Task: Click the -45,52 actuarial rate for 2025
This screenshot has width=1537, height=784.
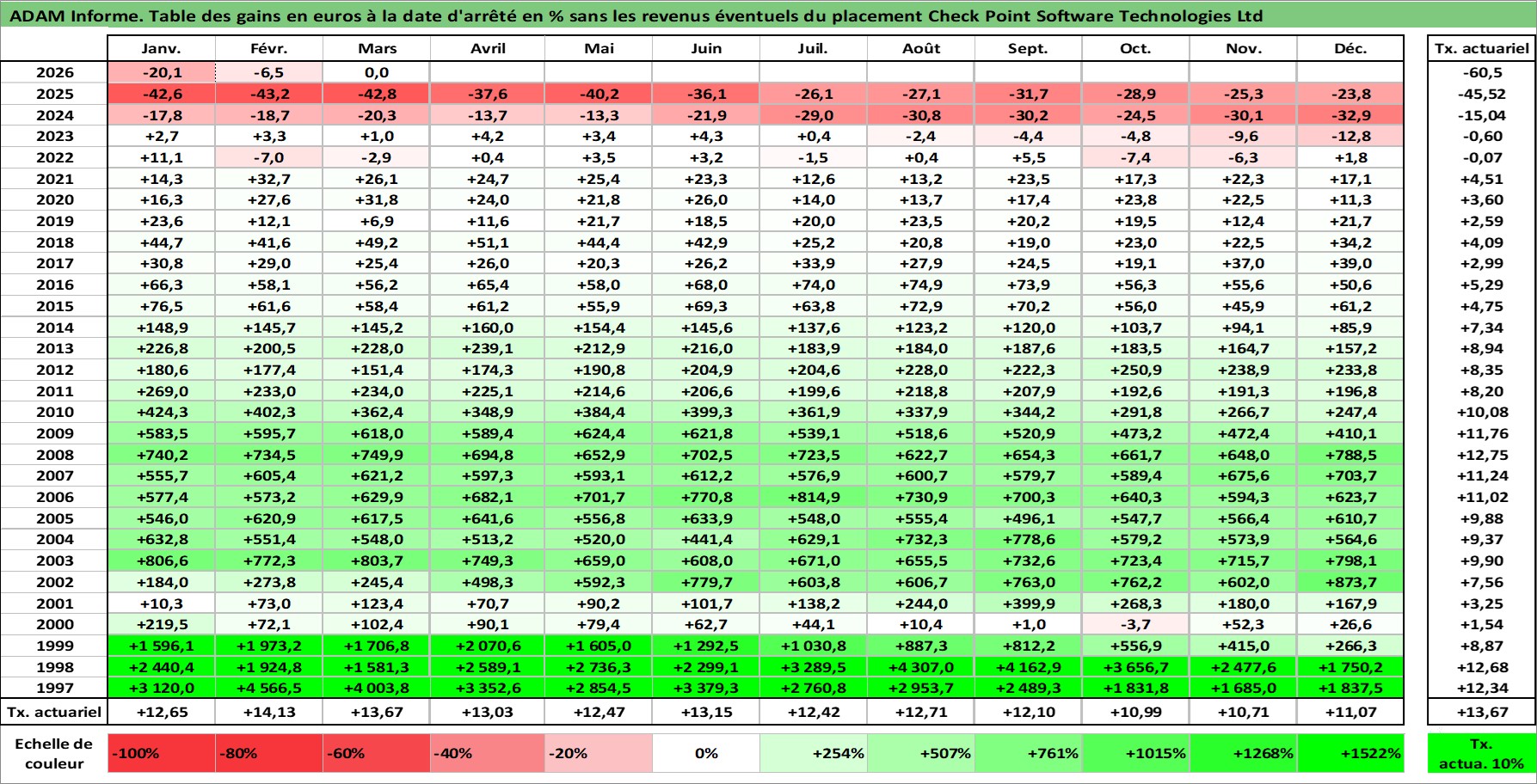Action: tap(1481, 94)
